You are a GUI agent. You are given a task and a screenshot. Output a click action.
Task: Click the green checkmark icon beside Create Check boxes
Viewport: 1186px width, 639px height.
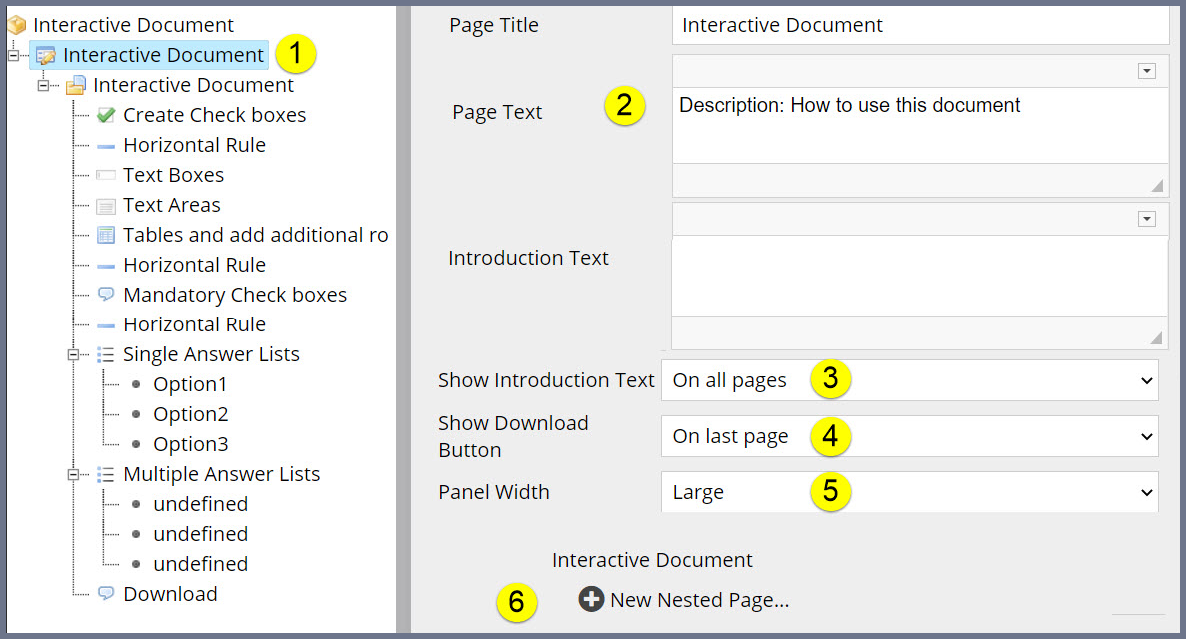pos(105,114)
